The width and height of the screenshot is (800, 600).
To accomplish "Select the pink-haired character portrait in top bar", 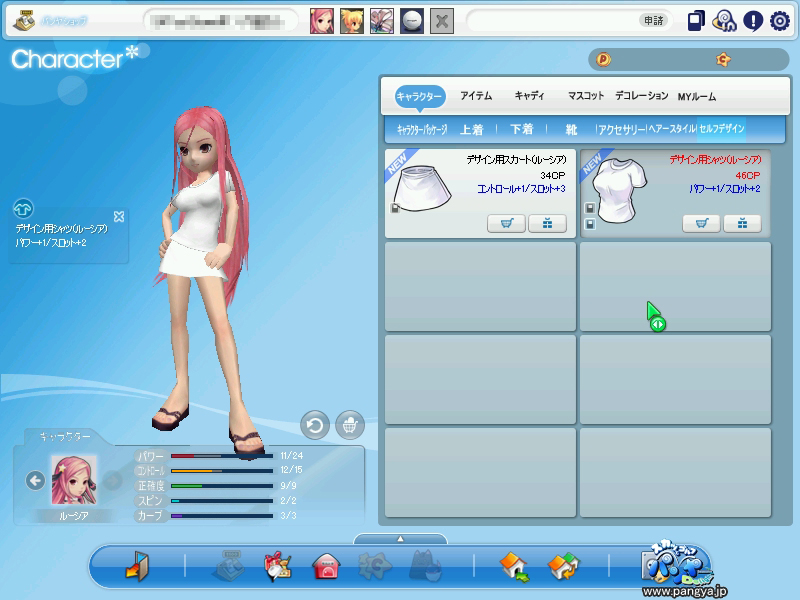I will point(322,21).
